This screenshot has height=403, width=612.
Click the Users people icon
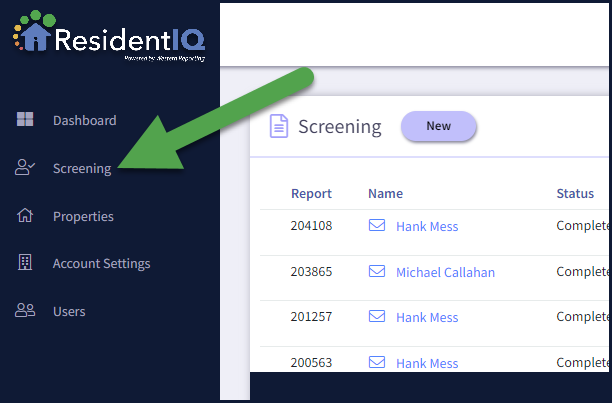(25, 310)
